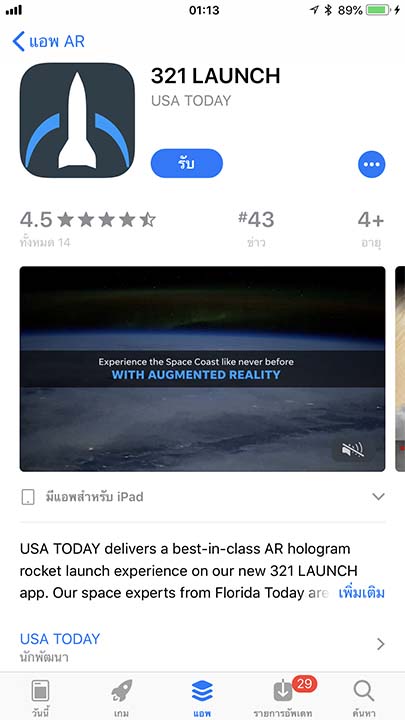
Task: Expand the iPad compatibility chevron
Action: (378, 496)
